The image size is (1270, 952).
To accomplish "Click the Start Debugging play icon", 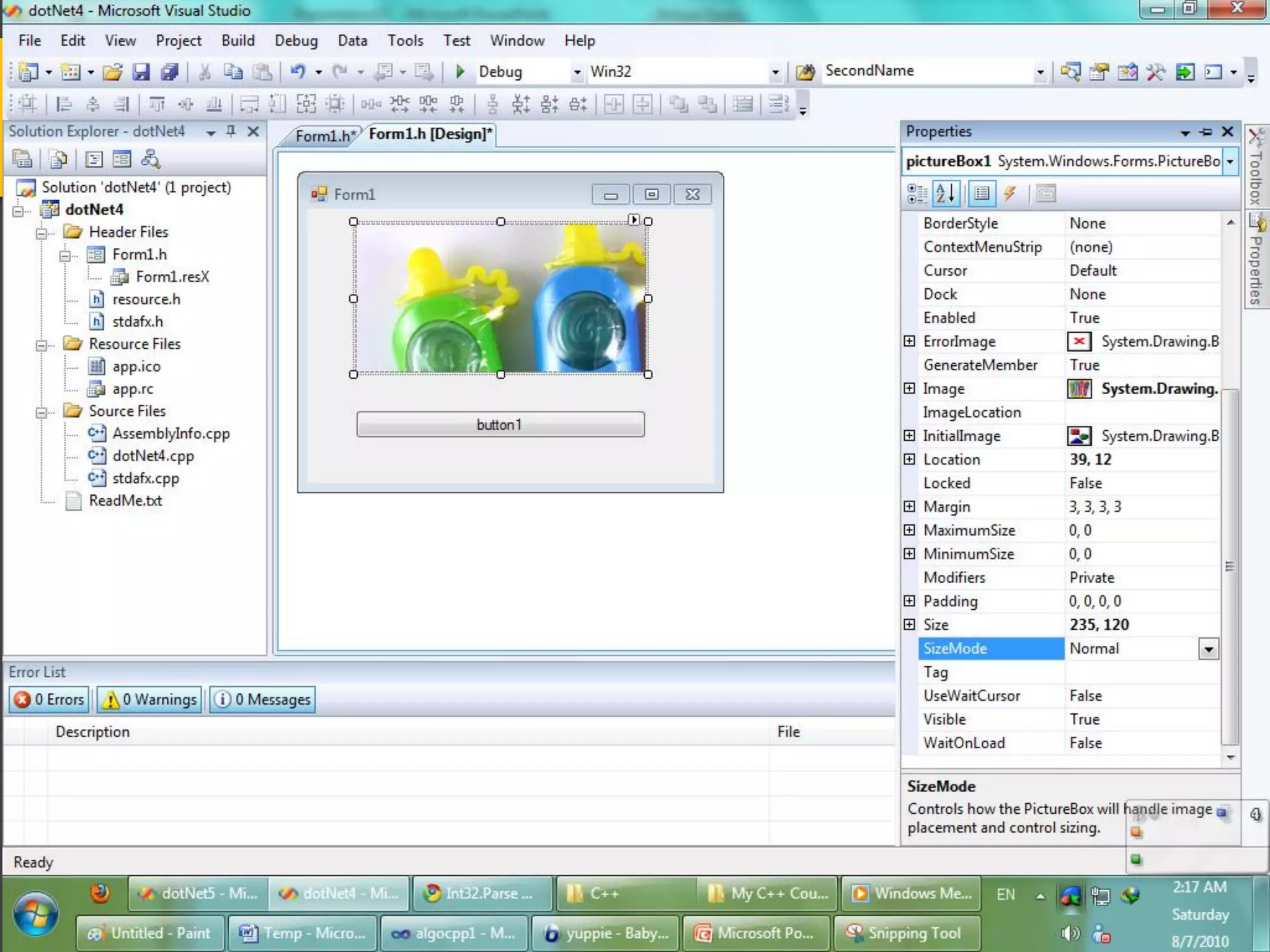I will 460,71.
